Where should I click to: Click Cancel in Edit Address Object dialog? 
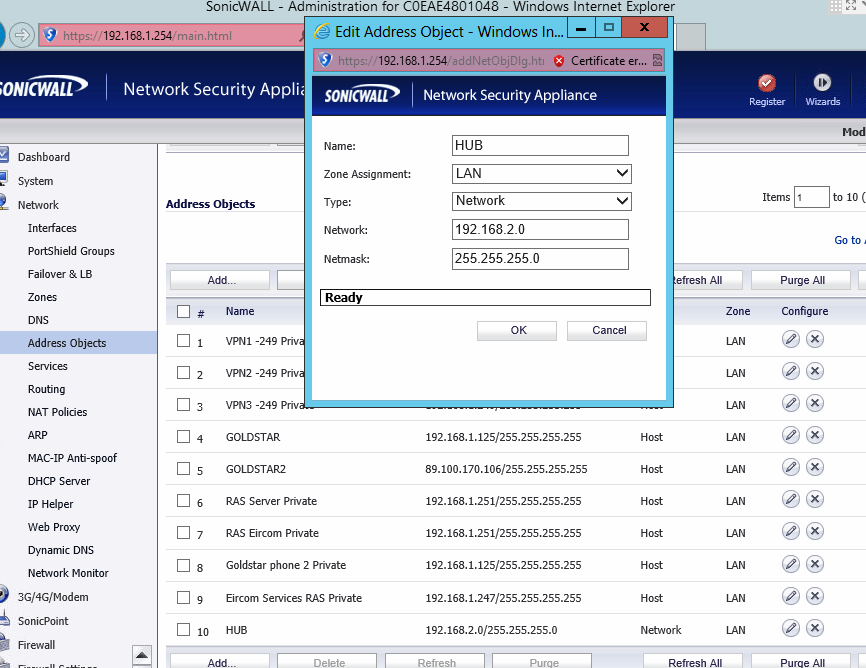607,330
